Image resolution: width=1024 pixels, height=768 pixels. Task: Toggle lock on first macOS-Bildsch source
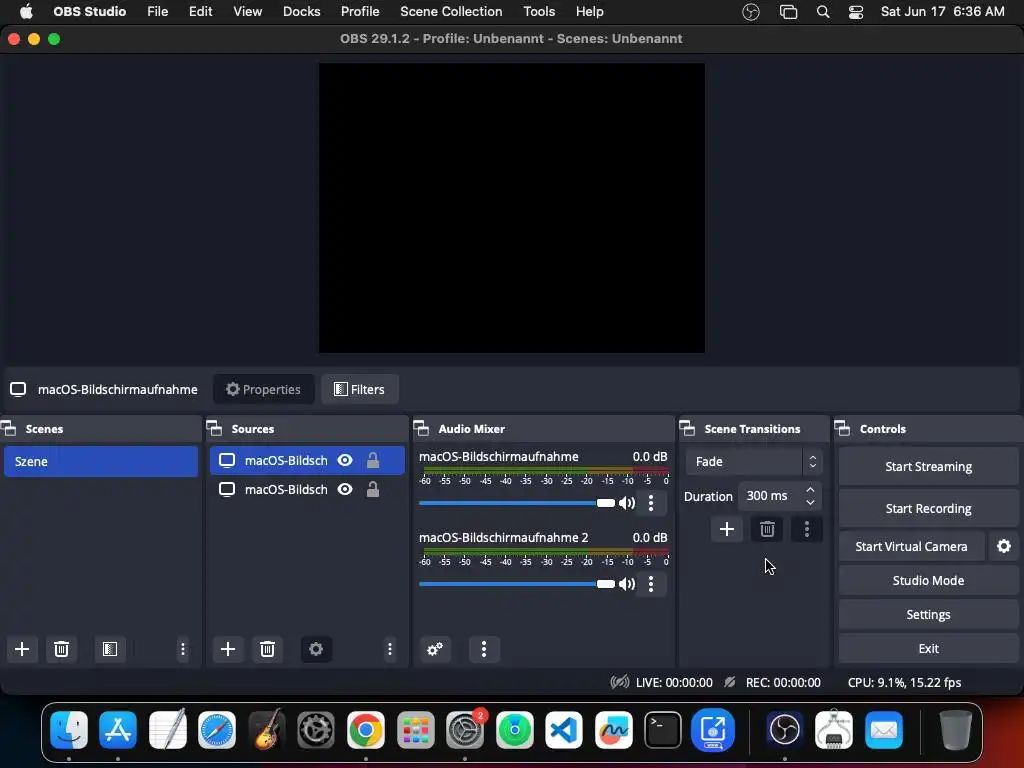pos(373,460)
